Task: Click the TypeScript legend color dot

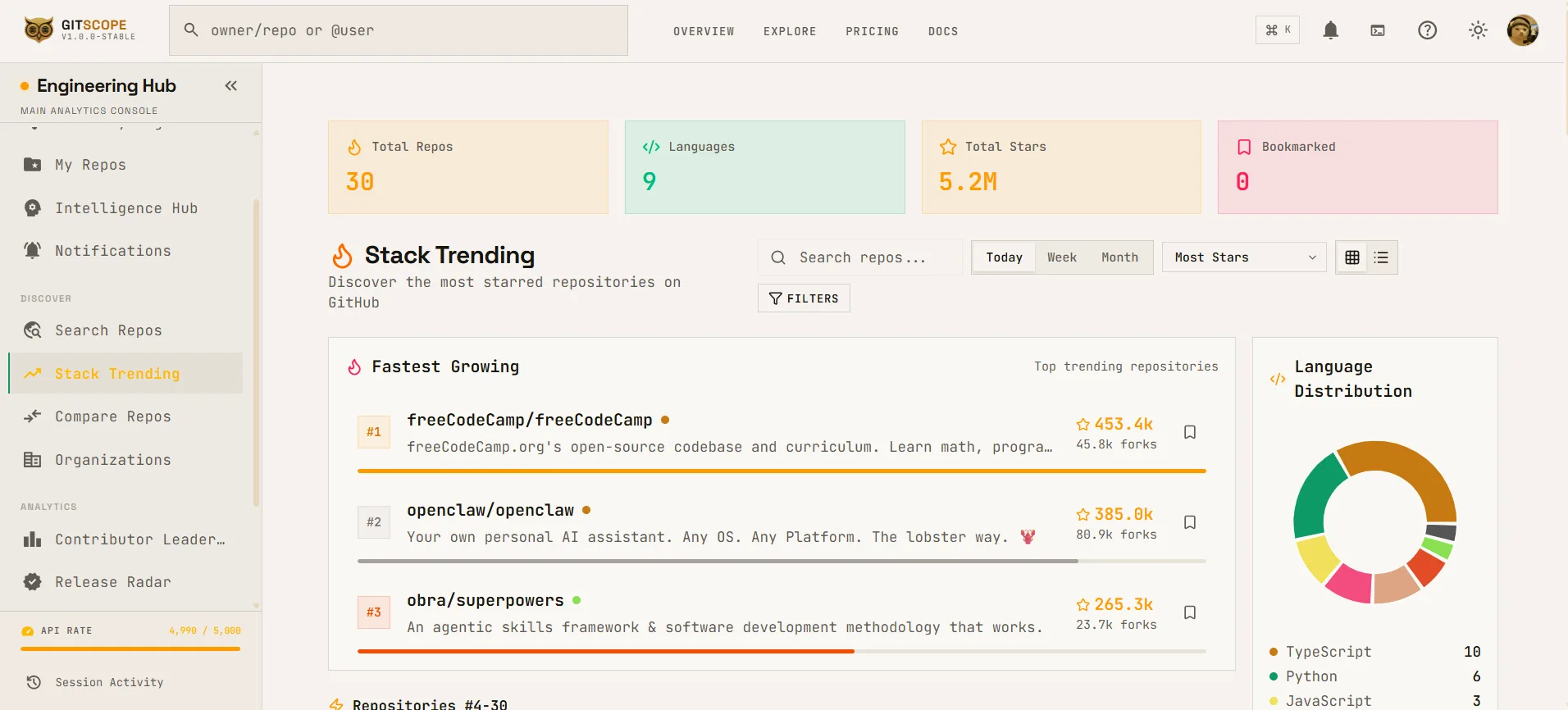Action: (x=1274, y=652)
